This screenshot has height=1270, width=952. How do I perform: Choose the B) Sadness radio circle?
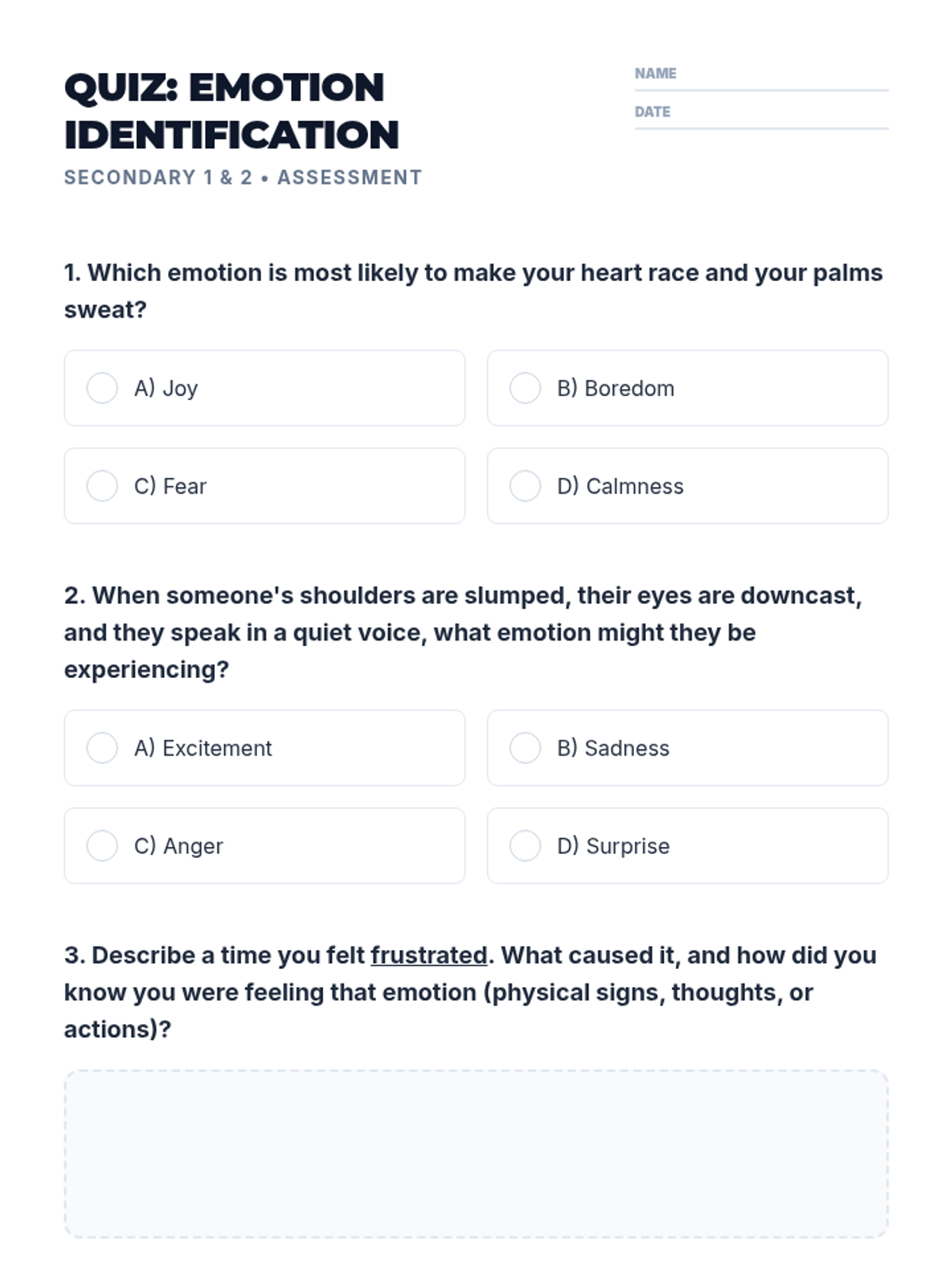pyautogui.click(x=525, y=748)
